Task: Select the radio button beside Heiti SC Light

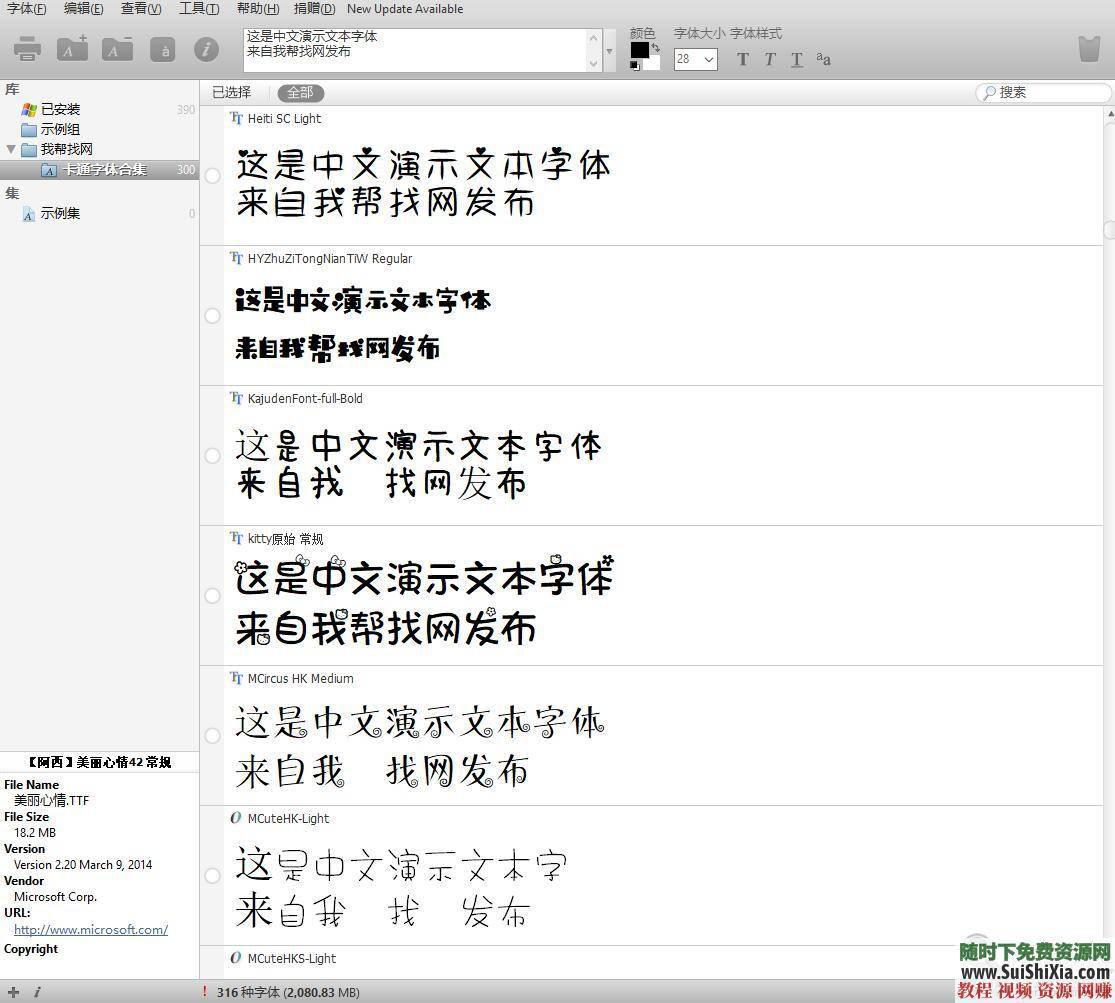Action: pos(212,175)
